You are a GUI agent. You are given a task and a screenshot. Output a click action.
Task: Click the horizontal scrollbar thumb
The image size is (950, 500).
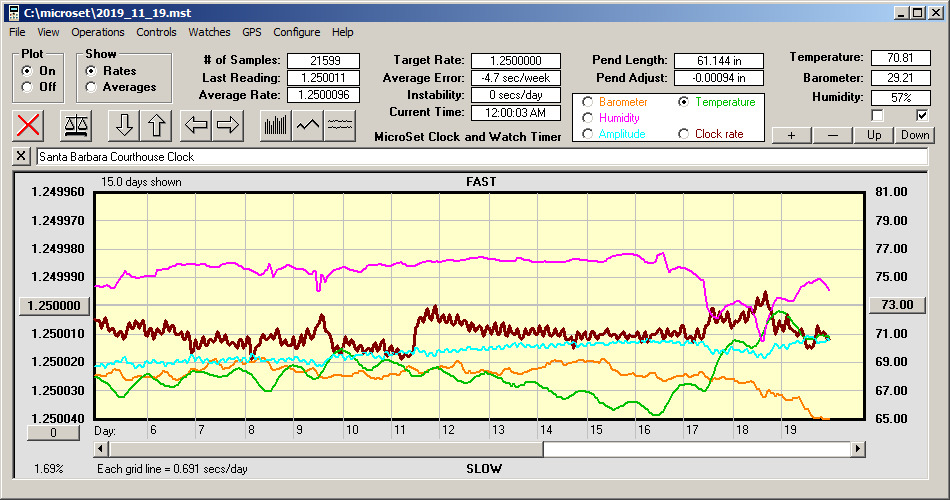point(326,449)
